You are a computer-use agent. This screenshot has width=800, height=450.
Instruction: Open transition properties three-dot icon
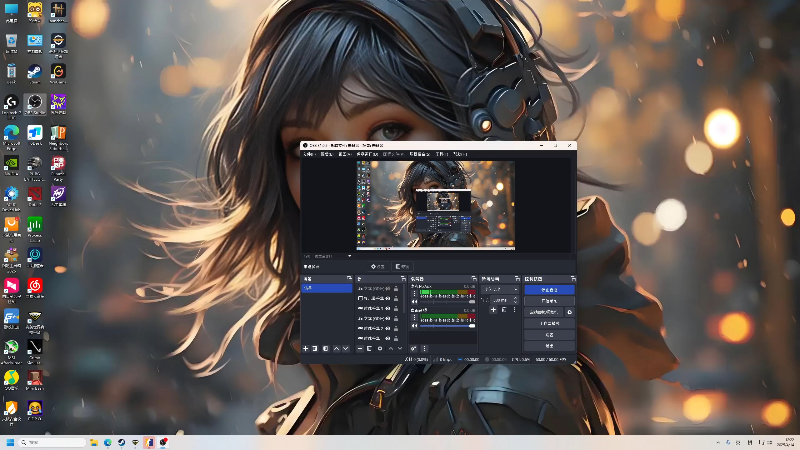click(514, 310)
